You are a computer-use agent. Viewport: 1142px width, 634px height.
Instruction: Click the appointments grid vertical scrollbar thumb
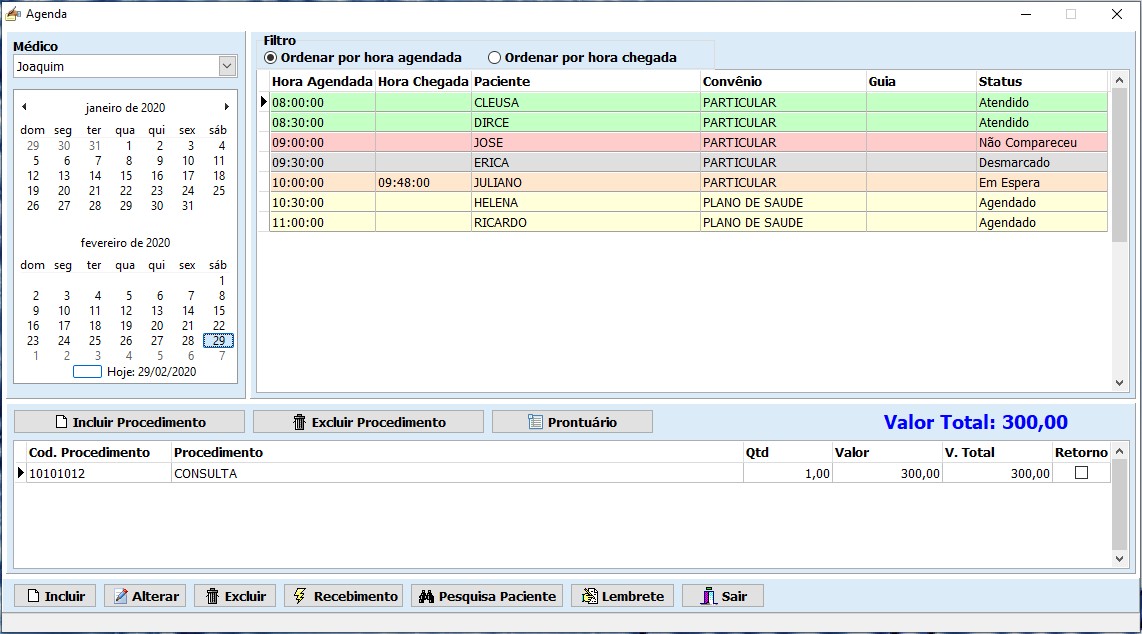(x=1119, y=165)
